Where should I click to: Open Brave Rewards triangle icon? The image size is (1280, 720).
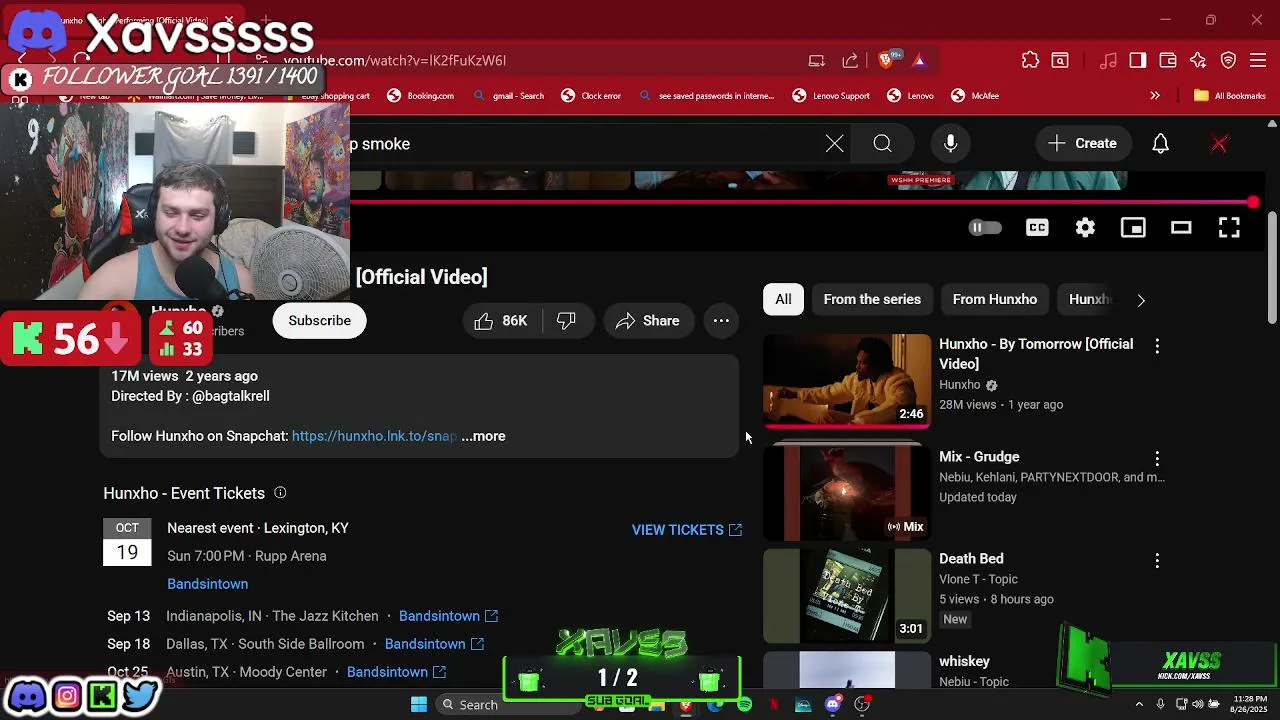pyautogui.click(x=919, y=60)
